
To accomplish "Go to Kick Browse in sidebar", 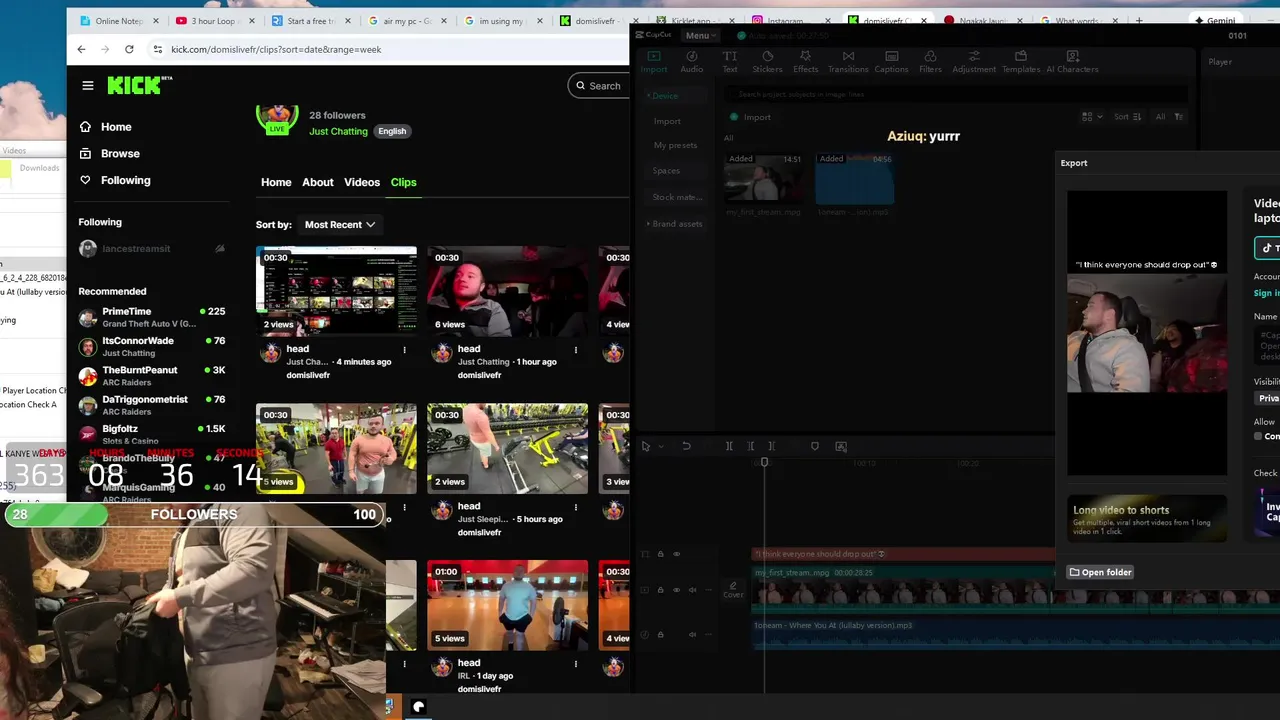I will click(x=109, y=154).
